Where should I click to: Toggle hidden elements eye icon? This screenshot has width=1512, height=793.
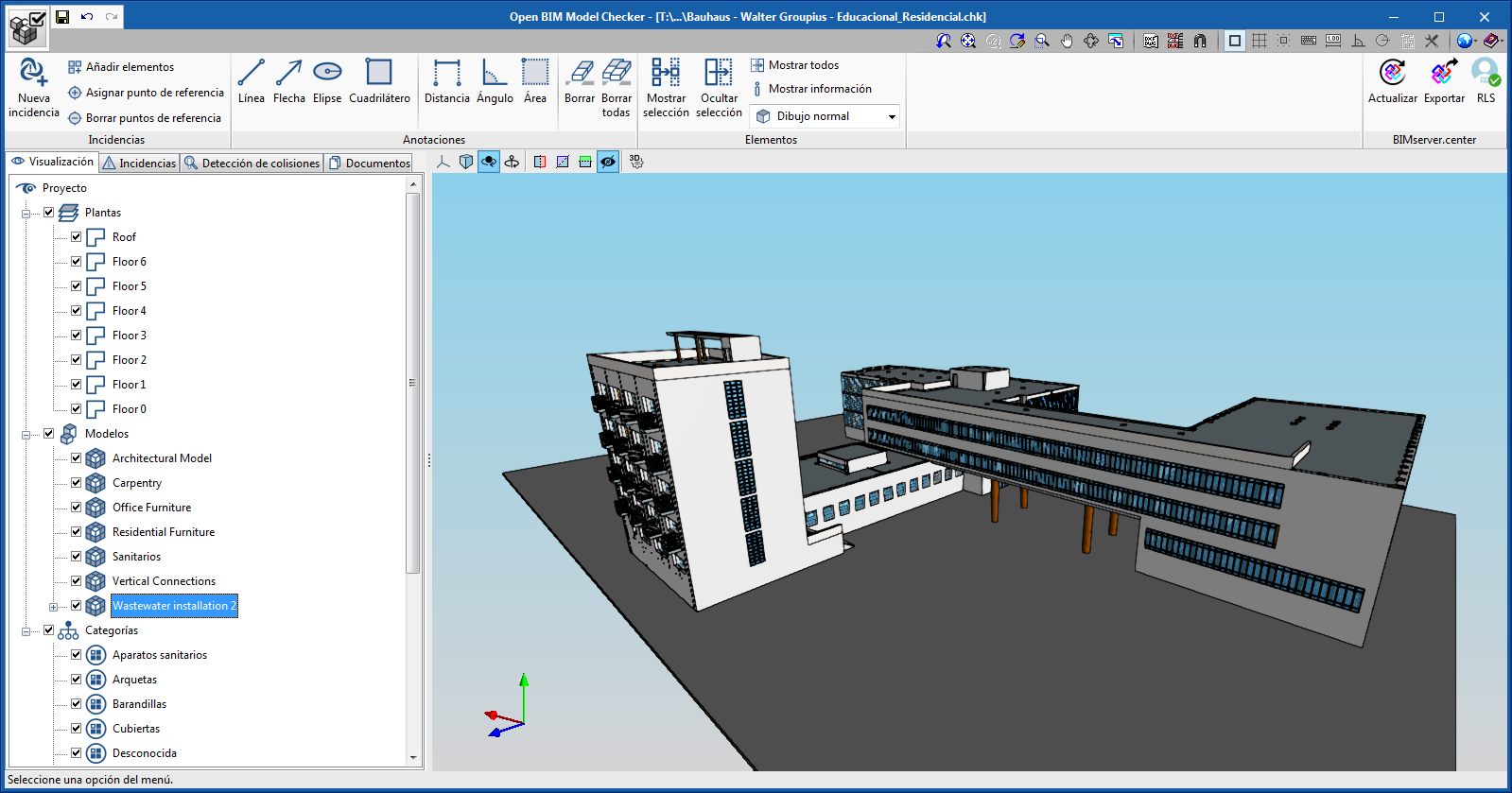pos(608,162)
